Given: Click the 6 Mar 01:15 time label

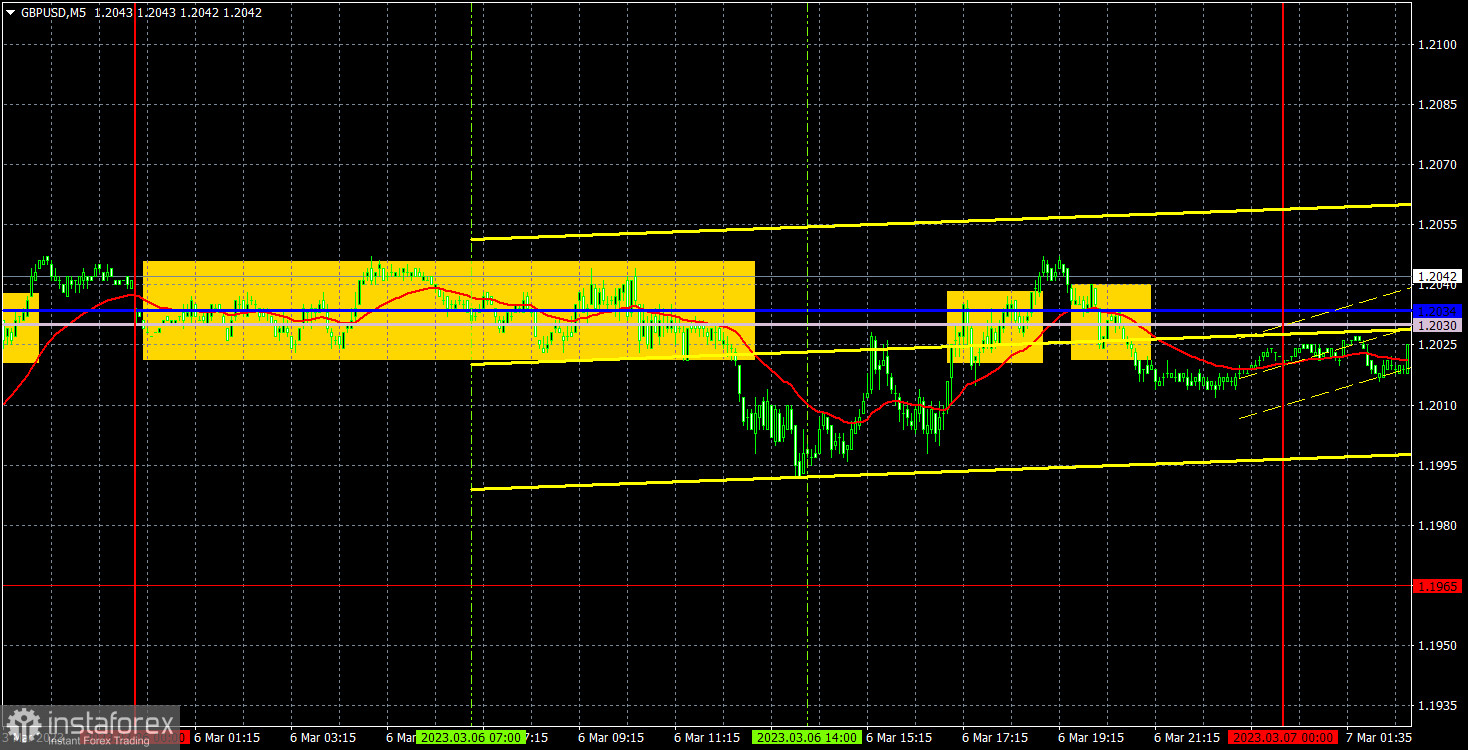Looking at the screenshot, I should [227, 738].
